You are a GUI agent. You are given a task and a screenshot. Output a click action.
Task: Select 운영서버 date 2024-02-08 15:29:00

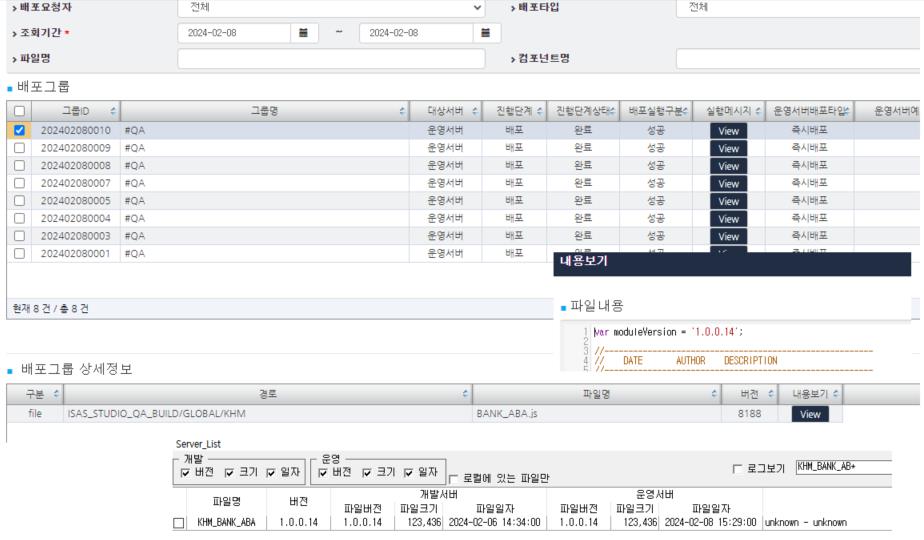coord(710,522)
